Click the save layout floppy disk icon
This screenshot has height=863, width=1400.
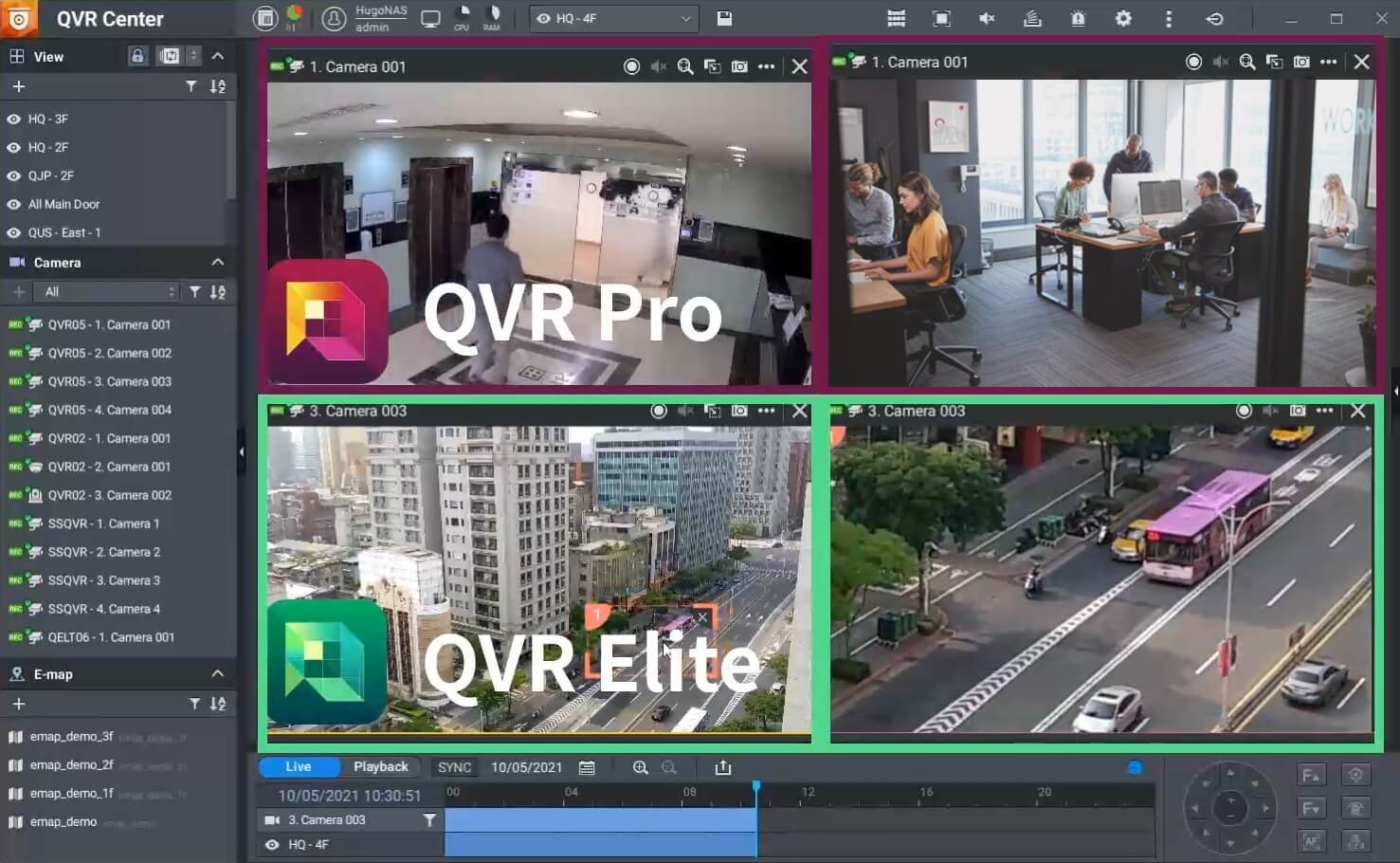pyautogui.click(x=724, y=18)
